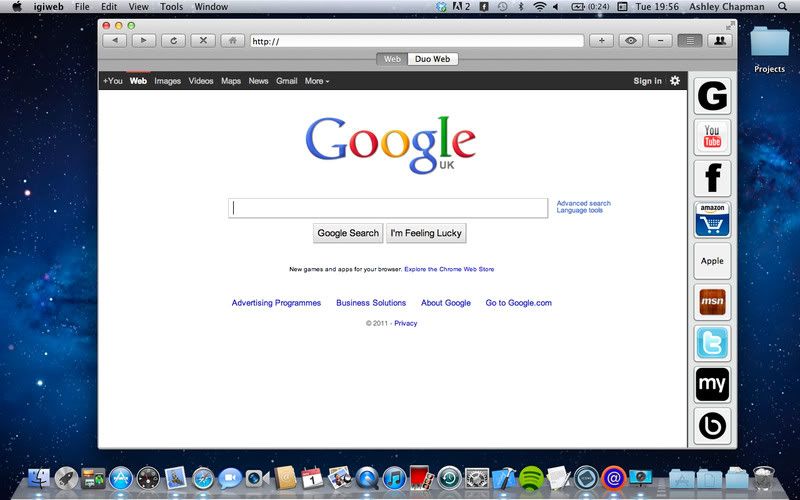Open the File menu
The width and height of the screenshot is (800, 500).
[82, 7]
